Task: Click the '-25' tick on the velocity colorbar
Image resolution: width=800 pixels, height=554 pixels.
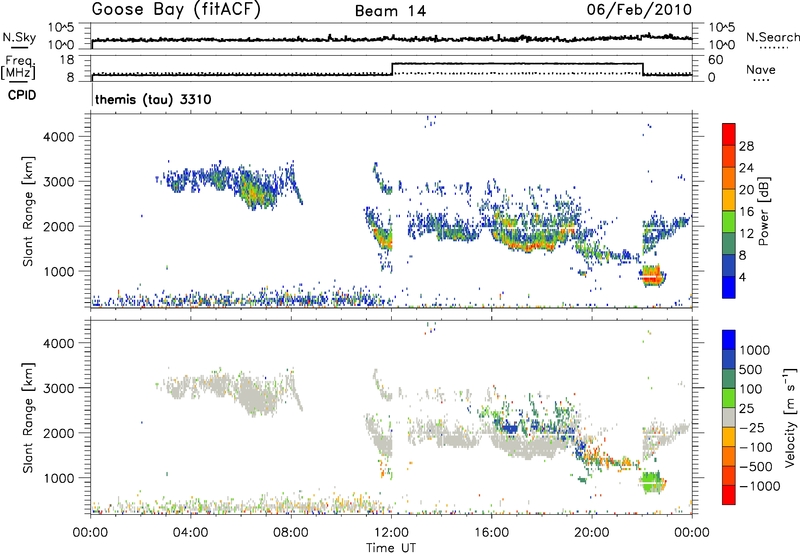Action: (752, 427)
